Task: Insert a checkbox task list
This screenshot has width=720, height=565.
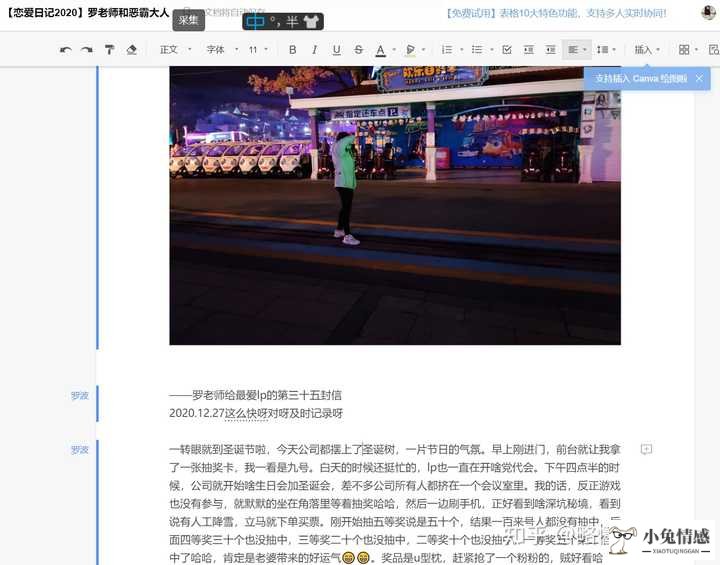Action: pyautogui.click(x=507, y=50)
